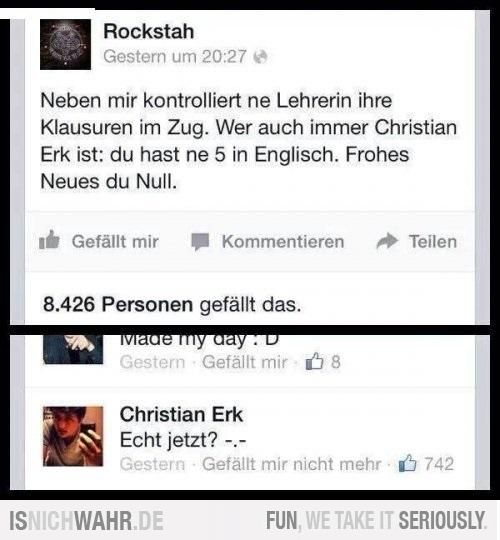
Task: Open the Rockstah page name link
Action: pos(149,31)
